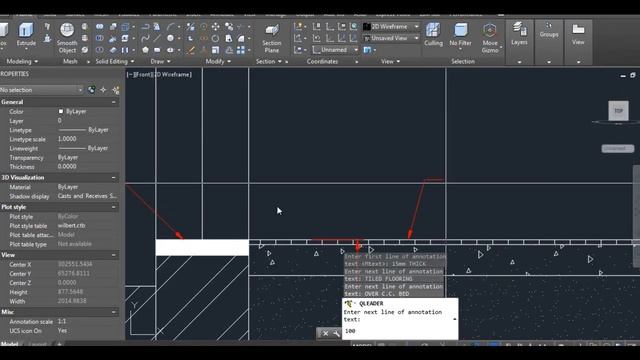Select the Spline draw tool

(145, 38)
